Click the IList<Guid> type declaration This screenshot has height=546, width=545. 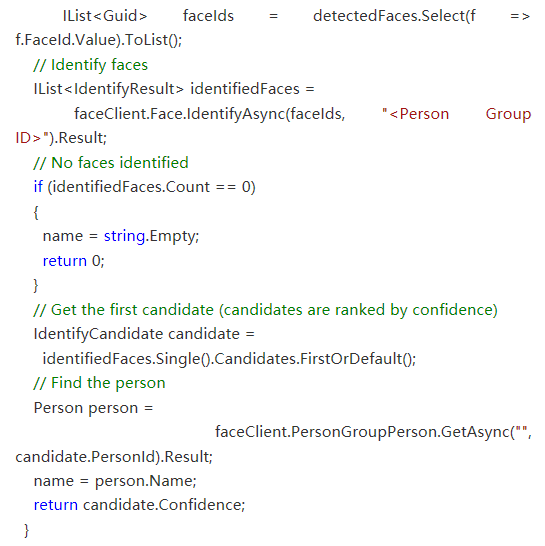tap(105, 16)
